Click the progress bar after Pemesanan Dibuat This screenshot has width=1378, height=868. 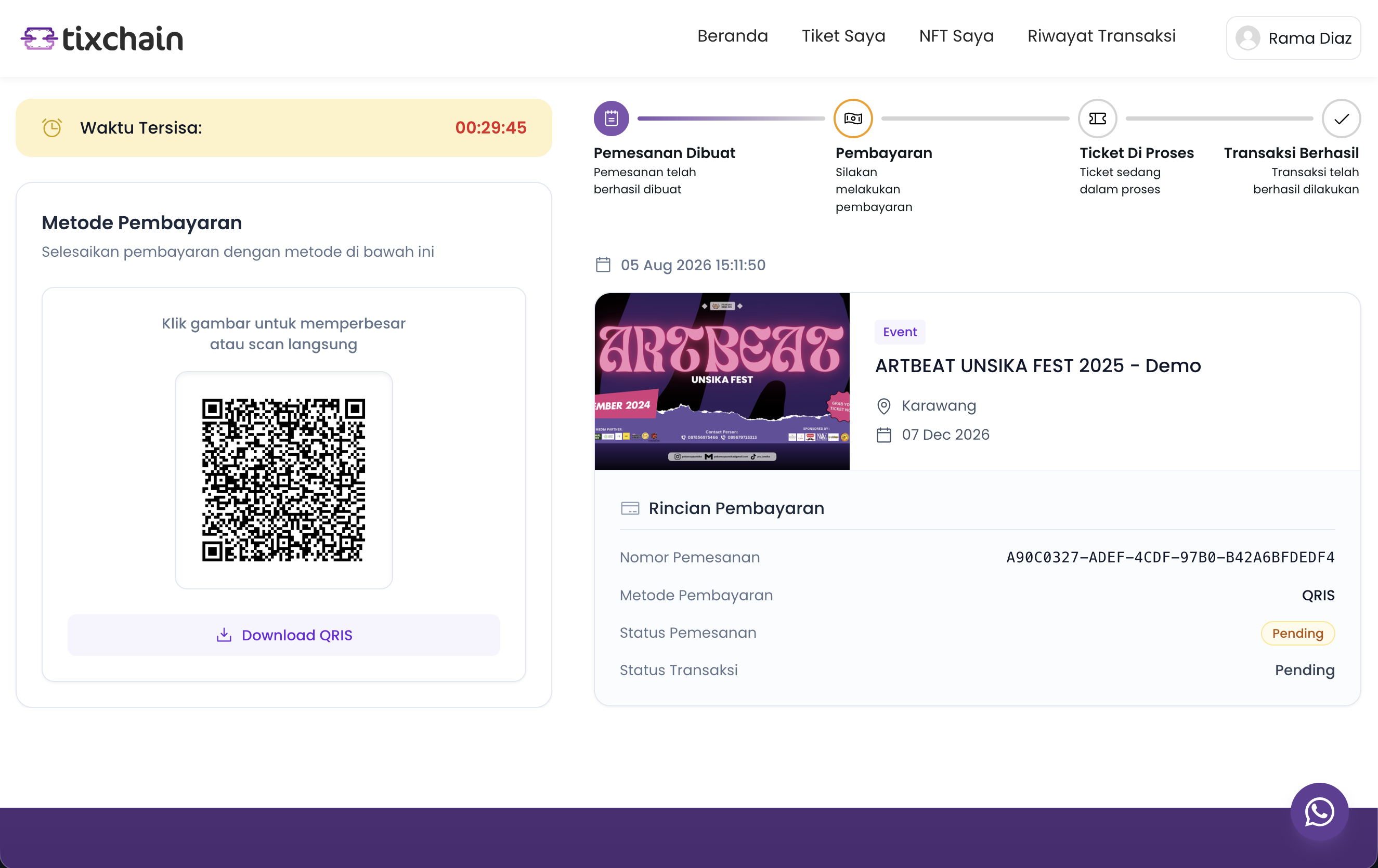tap(731, 119)
